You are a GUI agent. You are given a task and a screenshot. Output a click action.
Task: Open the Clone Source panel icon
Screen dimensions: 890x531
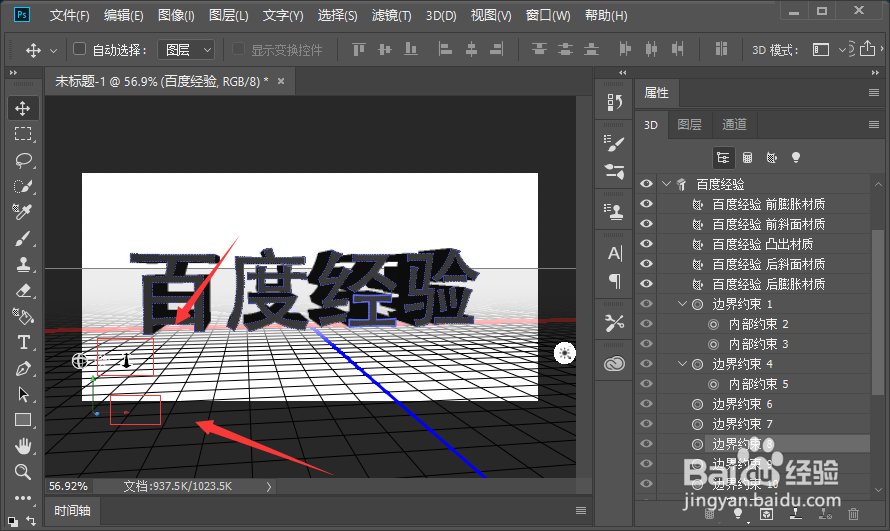click(614, 212)
